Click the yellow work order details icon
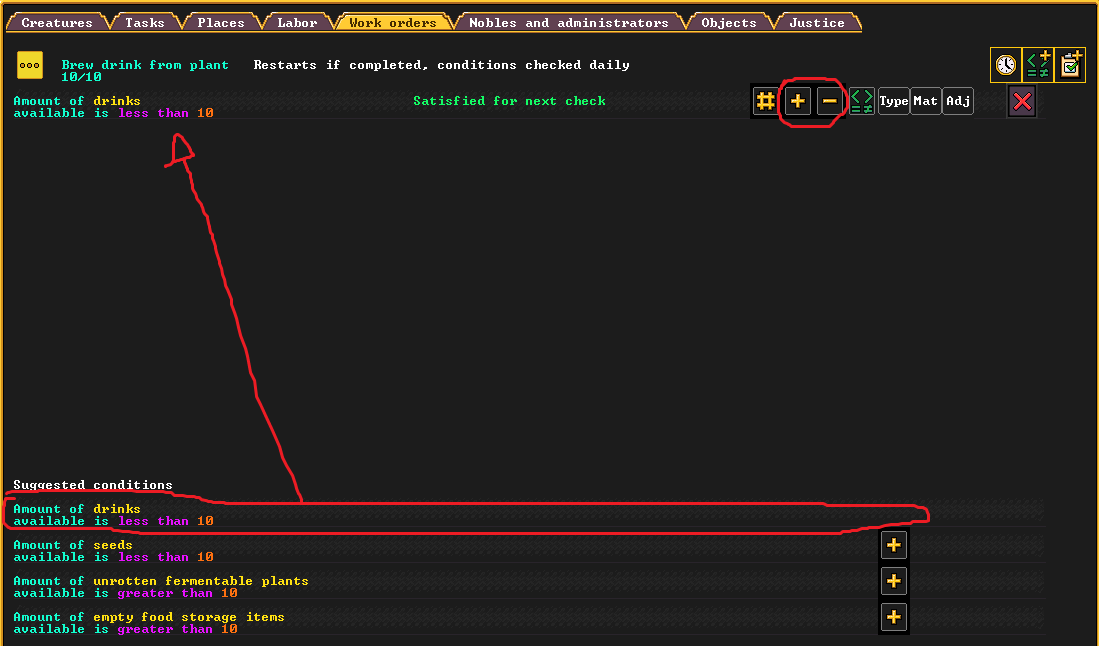This screenshot has height=646, width=1099. point(29,65)
